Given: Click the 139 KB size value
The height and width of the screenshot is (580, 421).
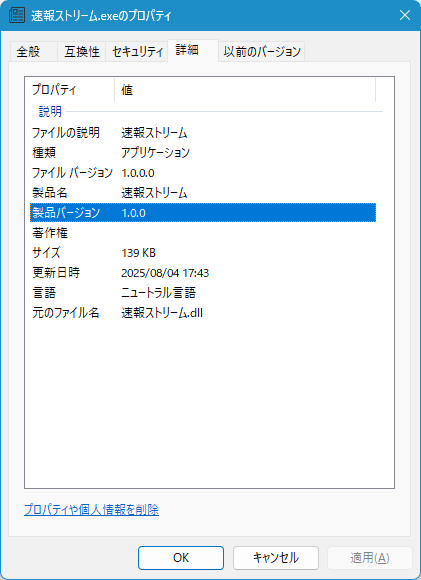Looking at the screenshot, I should 138,253.
